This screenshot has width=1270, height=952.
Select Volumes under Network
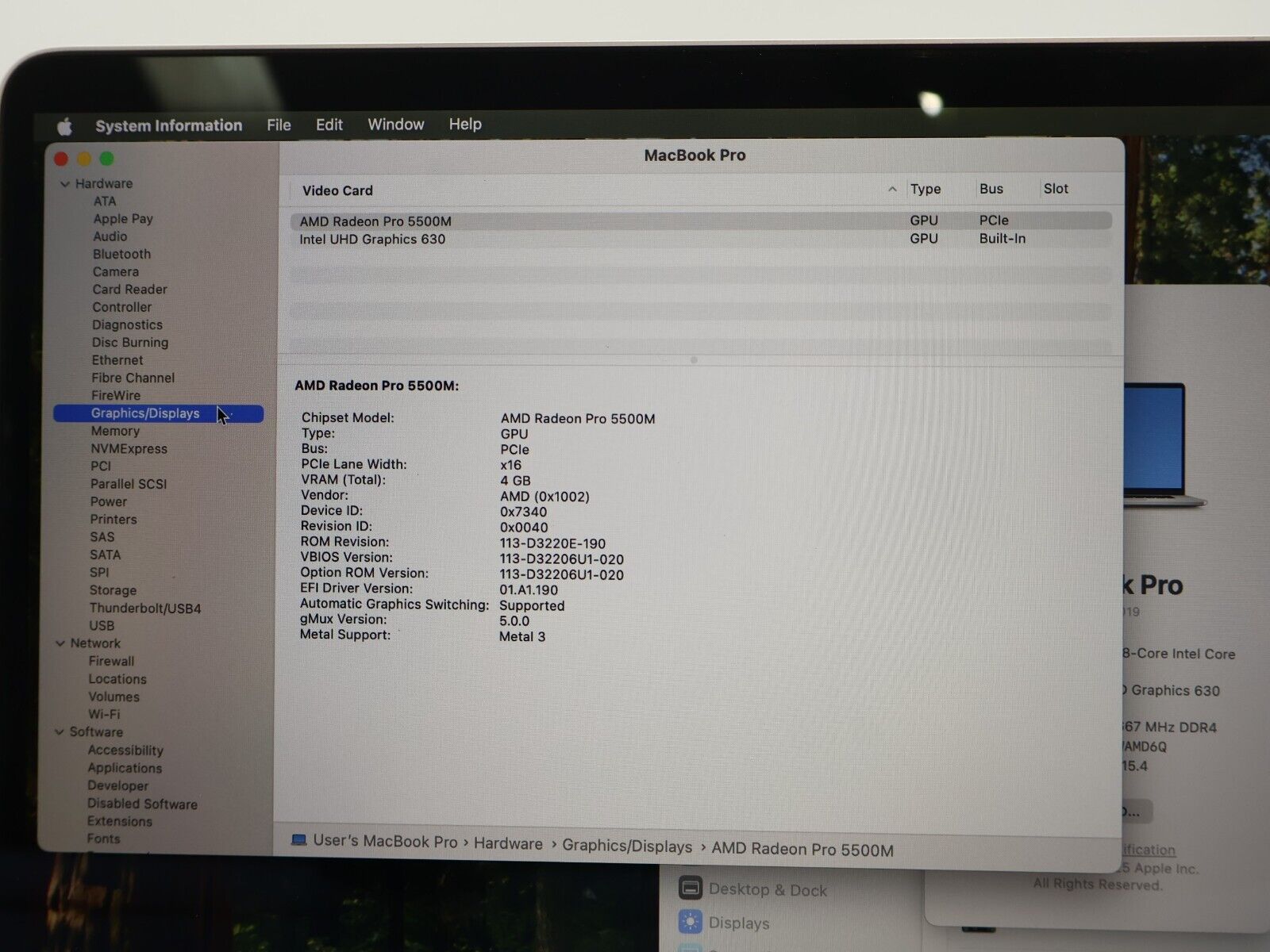(114, 697)
